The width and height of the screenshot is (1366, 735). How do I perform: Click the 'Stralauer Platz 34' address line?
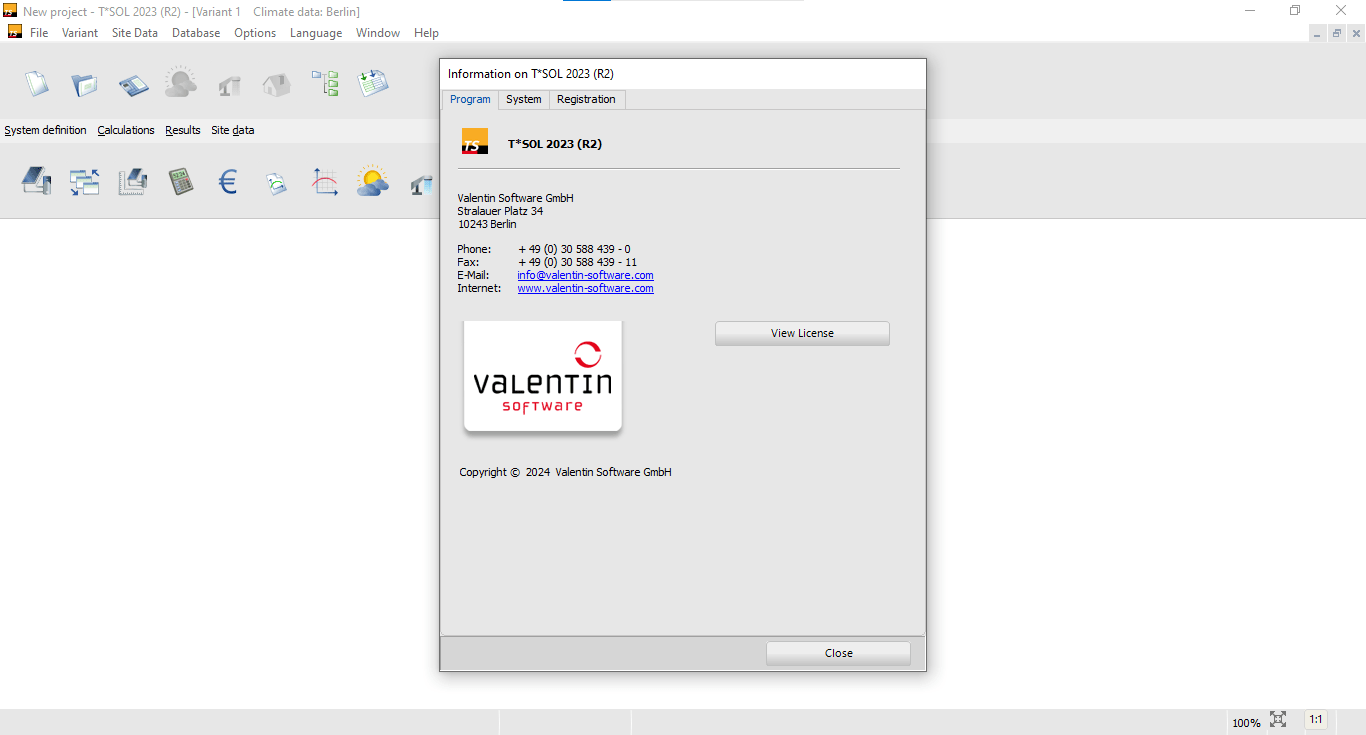click(x=500, y=211)
